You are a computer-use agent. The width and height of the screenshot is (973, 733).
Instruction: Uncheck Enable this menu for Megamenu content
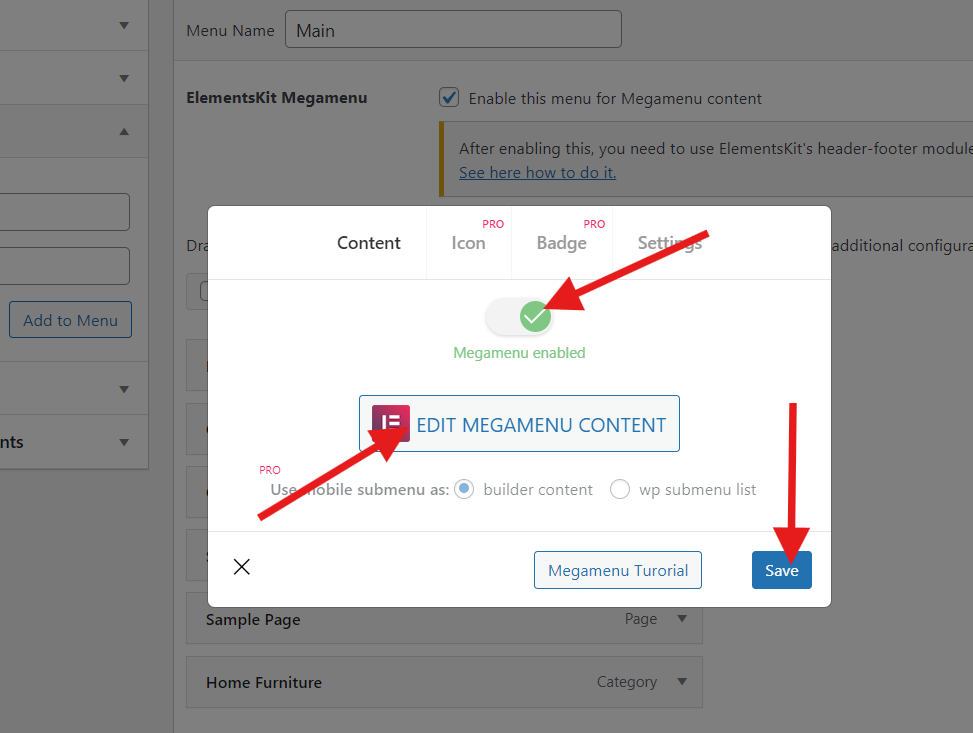point(449,97)
